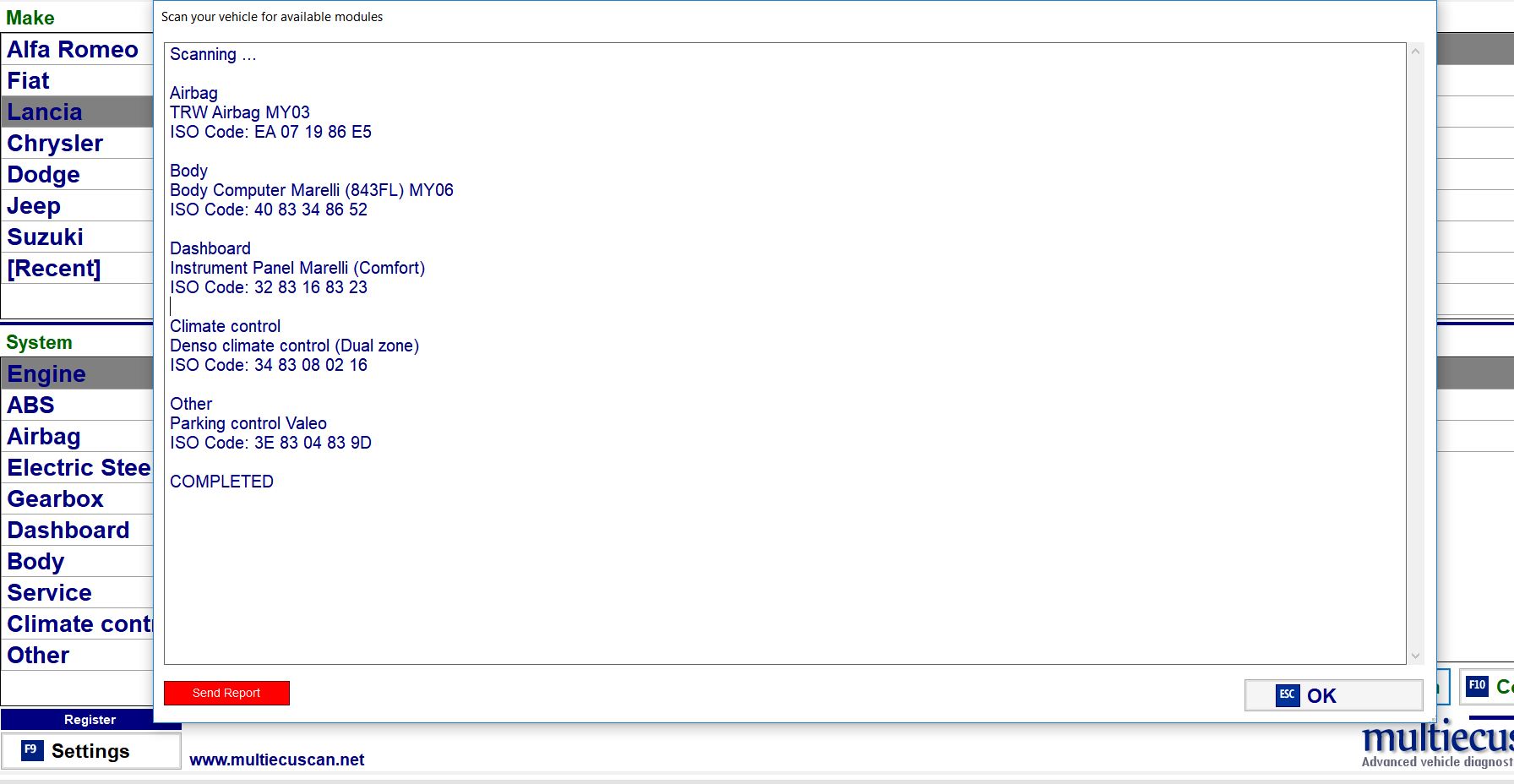Click ISO Code 40 83 34 86 52

click(269, 210)
